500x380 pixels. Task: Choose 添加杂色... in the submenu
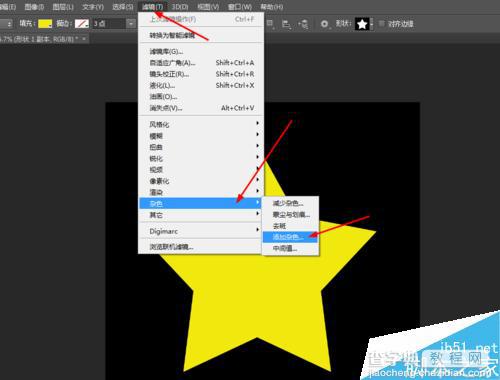[x=290, y=237]
